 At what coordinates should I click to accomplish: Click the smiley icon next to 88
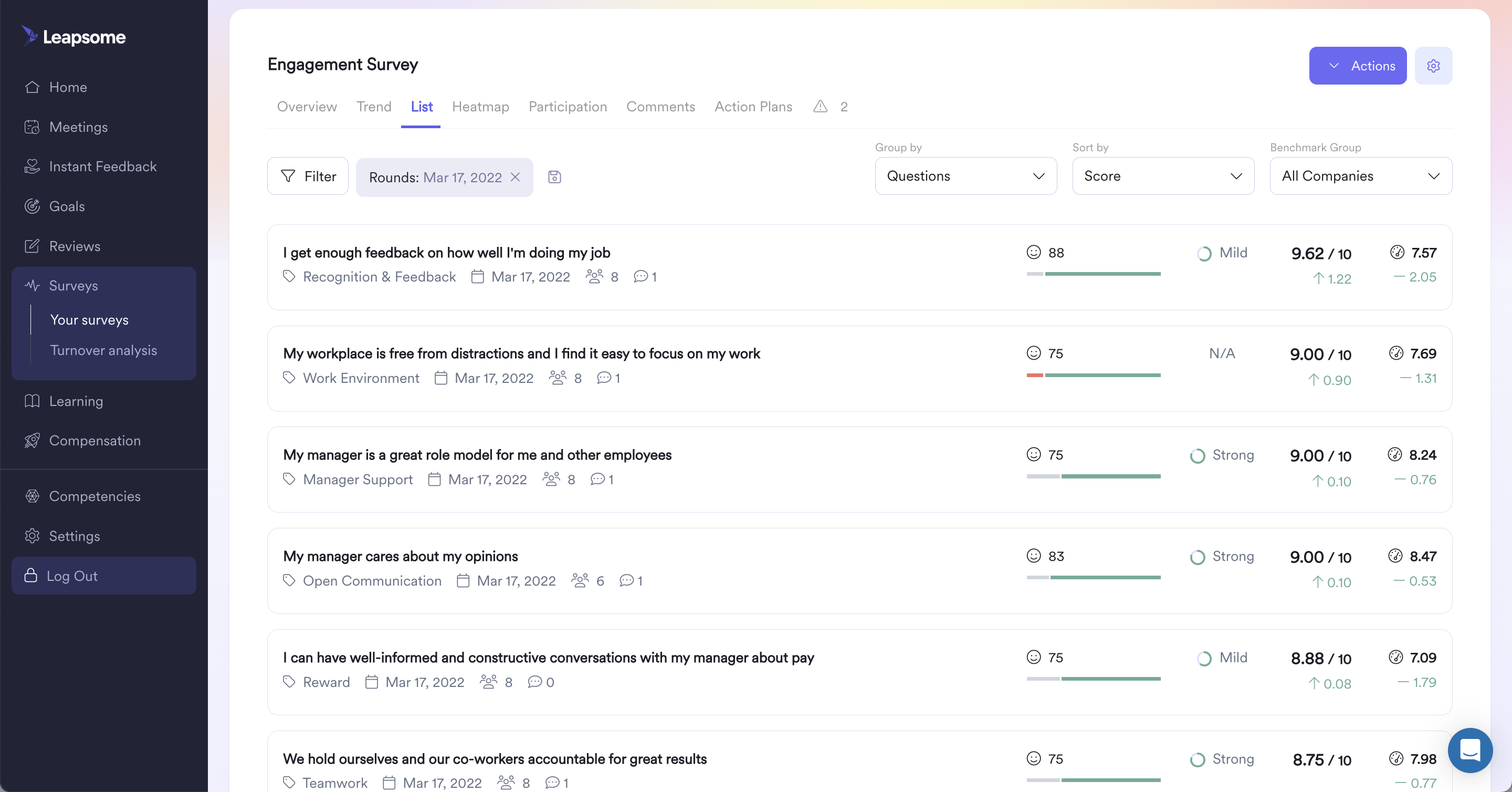1033,252
